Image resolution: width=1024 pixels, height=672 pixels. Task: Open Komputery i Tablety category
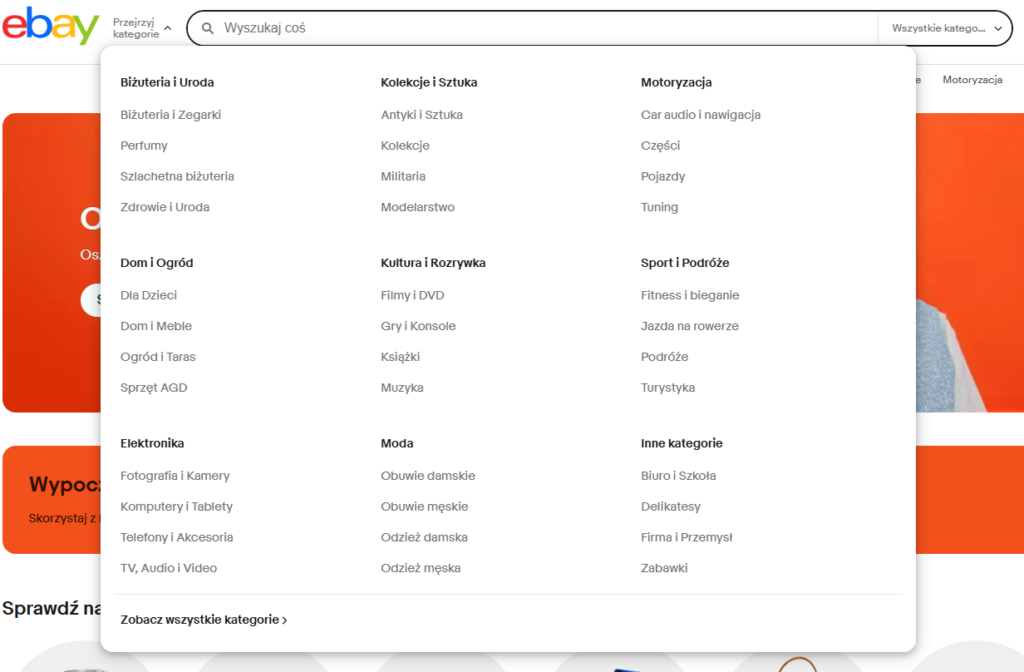(x=176, y=507)
